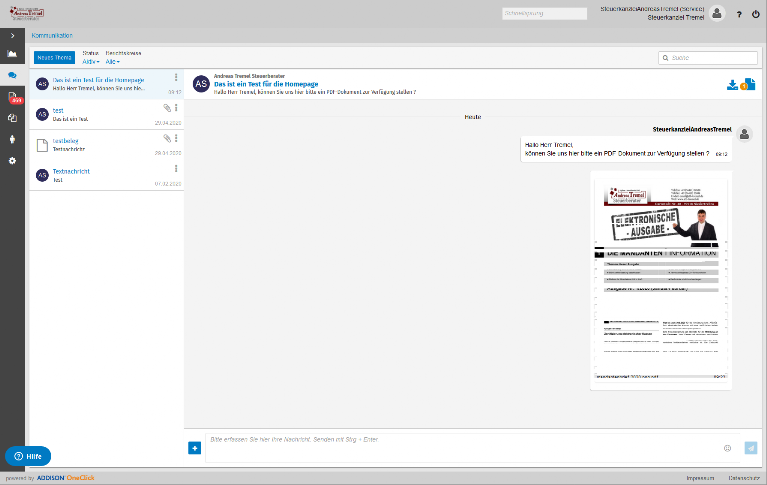
Task: Click the Neues Thema button
Action: click(54, 58)
